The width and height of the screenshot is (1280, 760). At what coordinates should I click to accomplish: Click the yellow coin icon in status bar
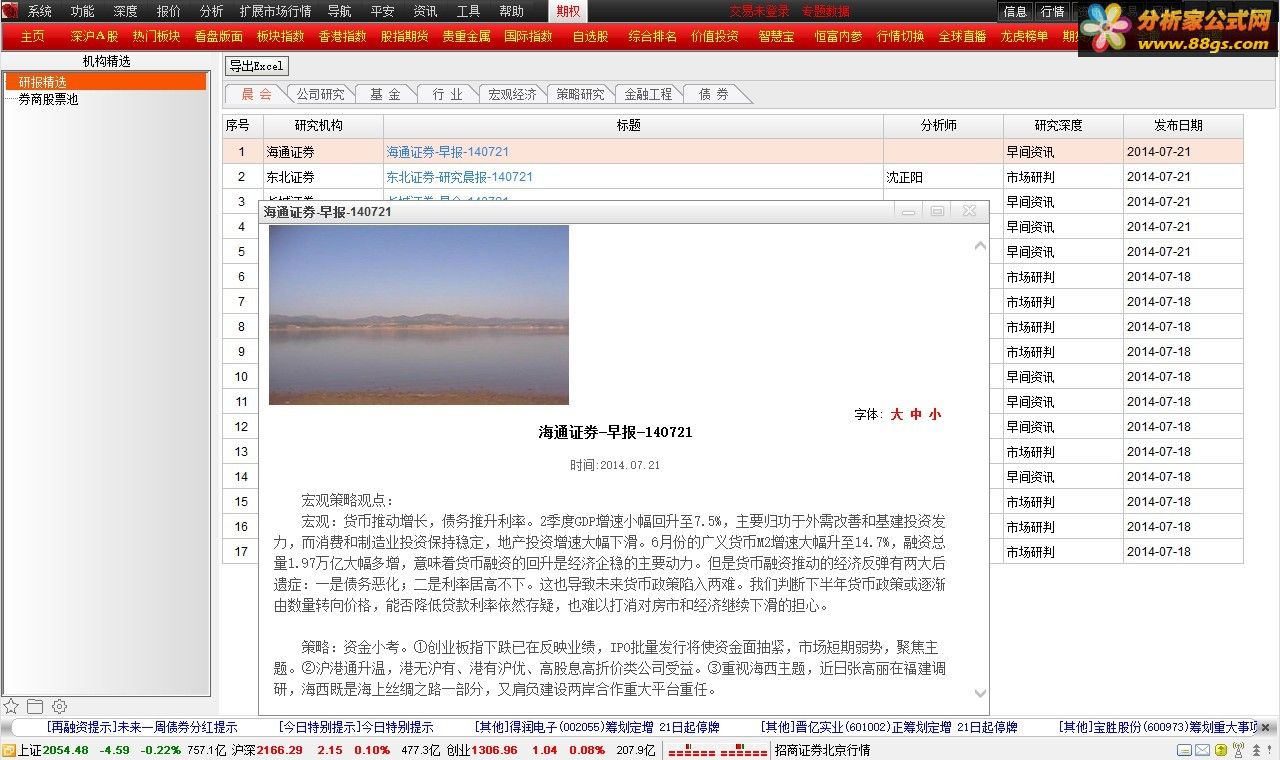(1220, 750)
